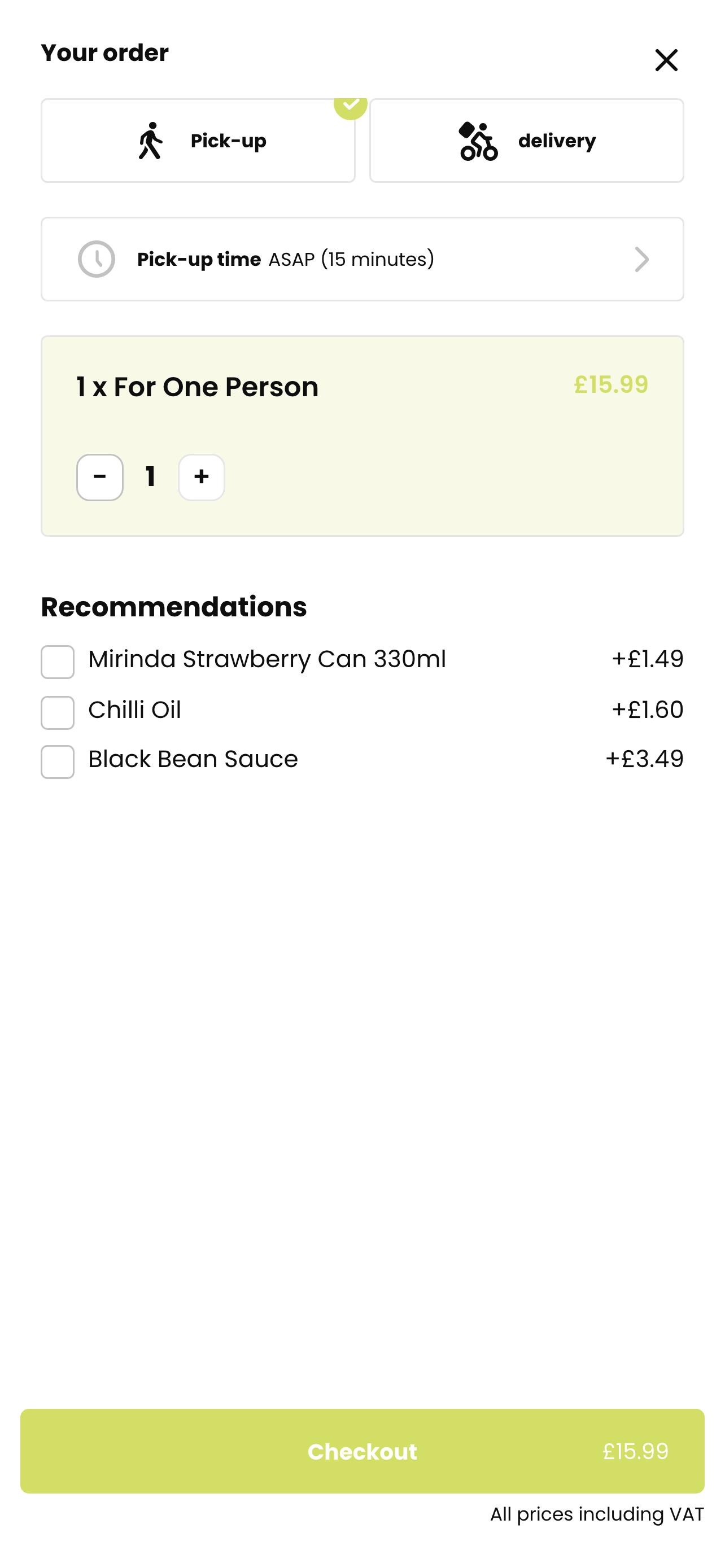Image resolution: width=725 pixels, height=1568 pixels.
Task: Click the £15.99 item price
Action: coord(610,385)
